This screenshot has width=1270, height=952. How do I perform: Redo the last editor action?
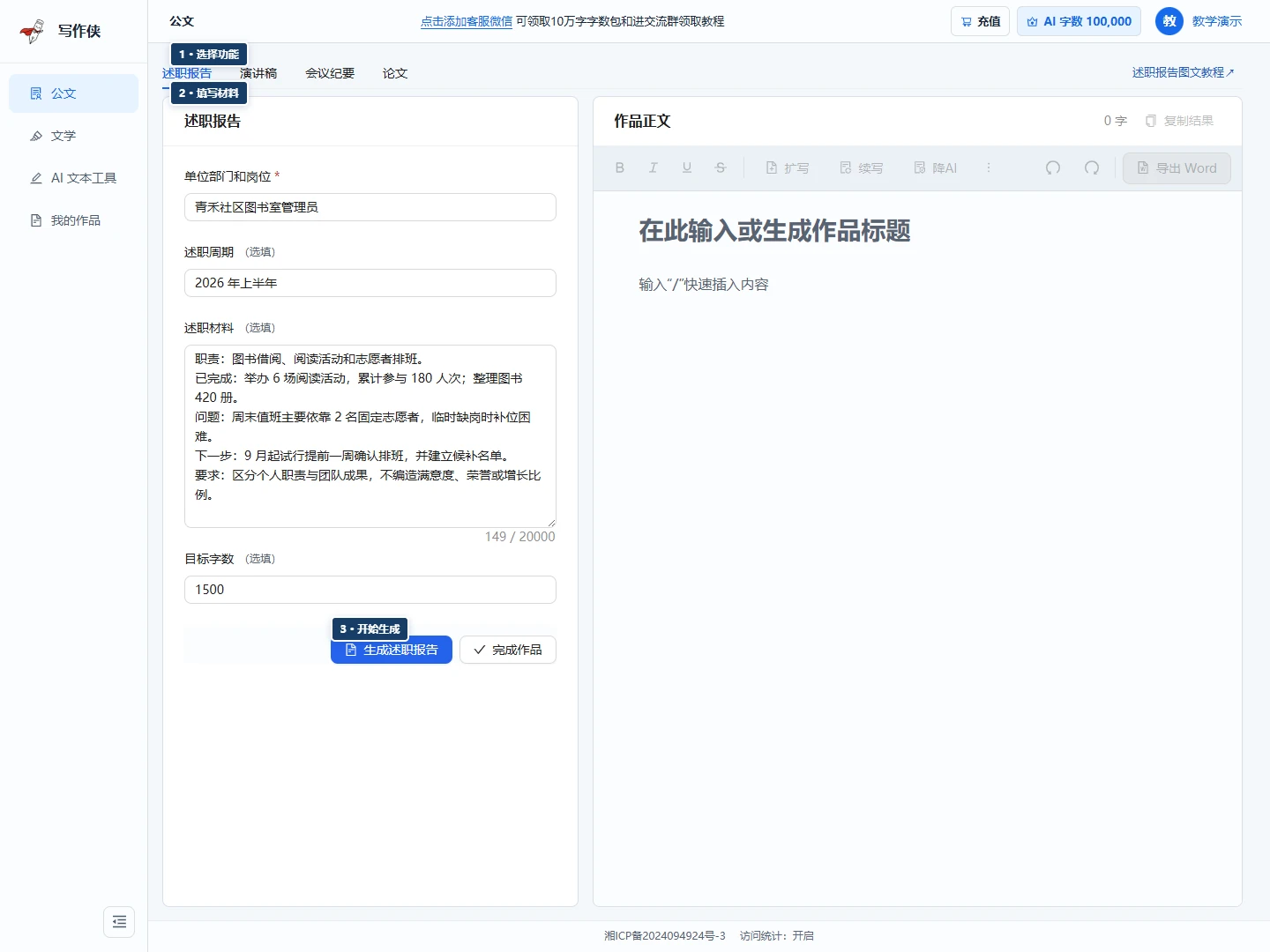(x=1092, y=167)
